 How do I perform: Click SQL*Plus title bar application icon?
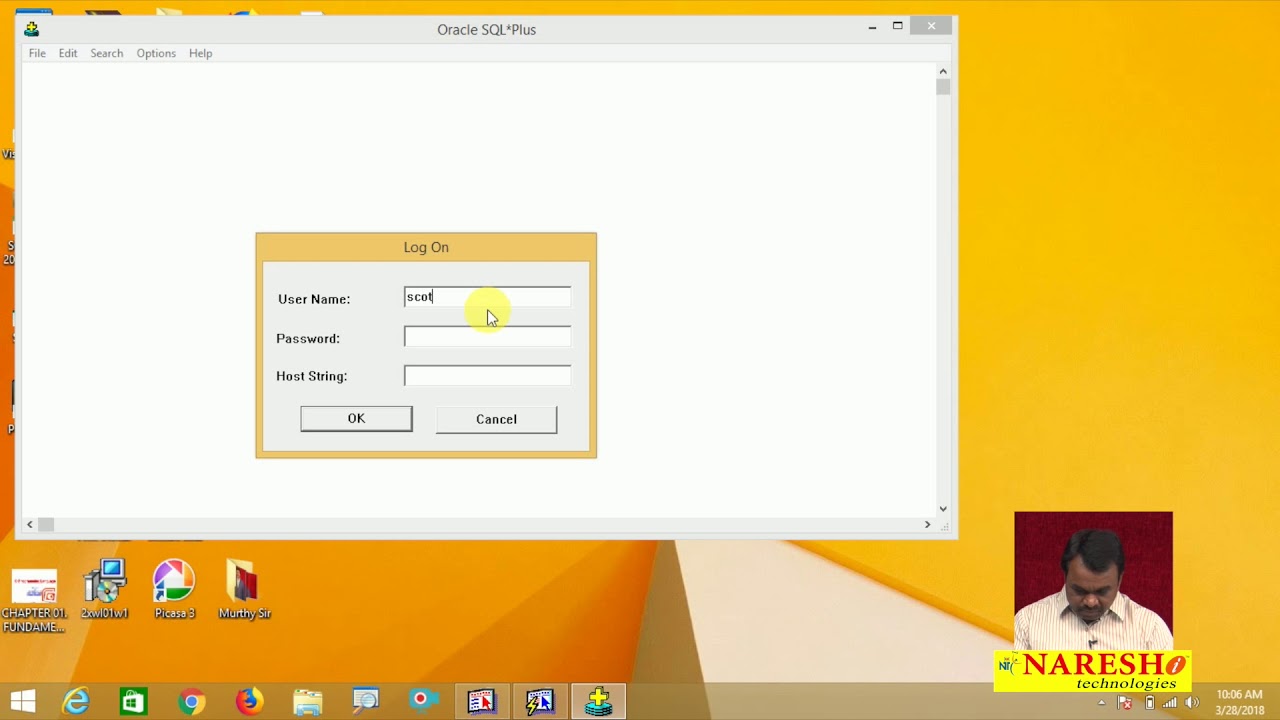[x=32, y=29]
